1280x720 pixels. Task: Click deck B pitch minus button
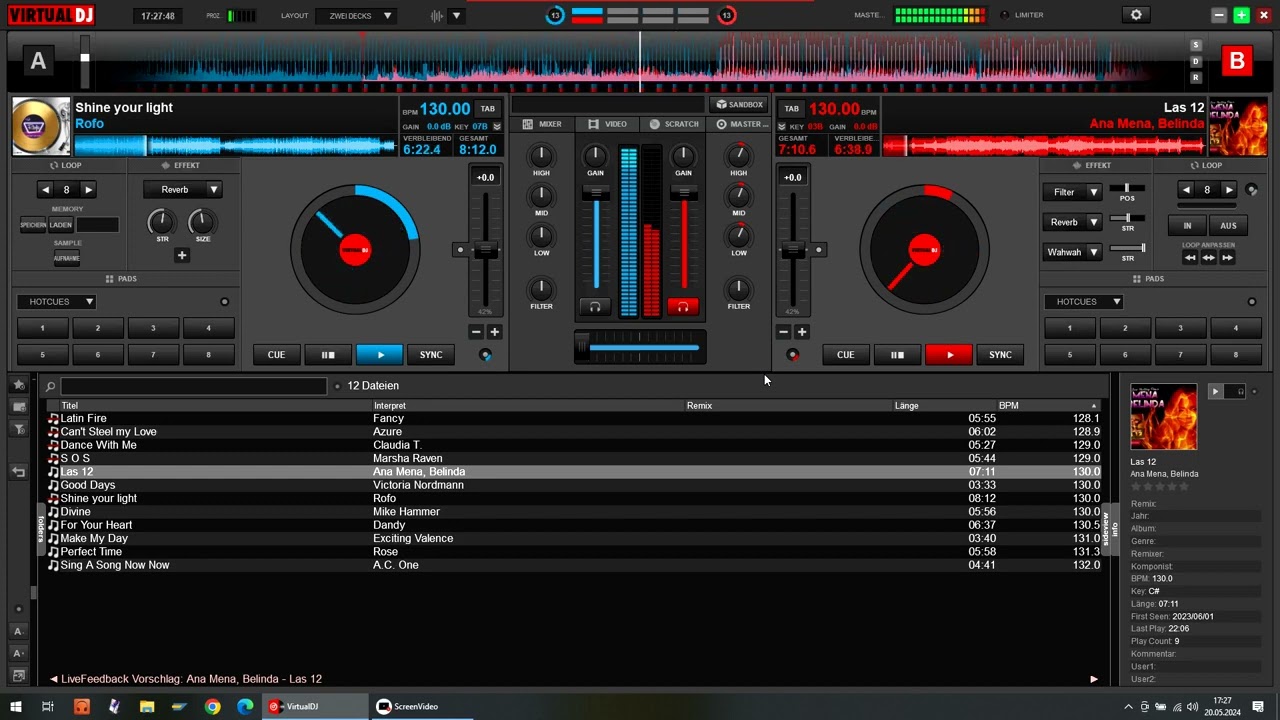click(x=783, y=332)
